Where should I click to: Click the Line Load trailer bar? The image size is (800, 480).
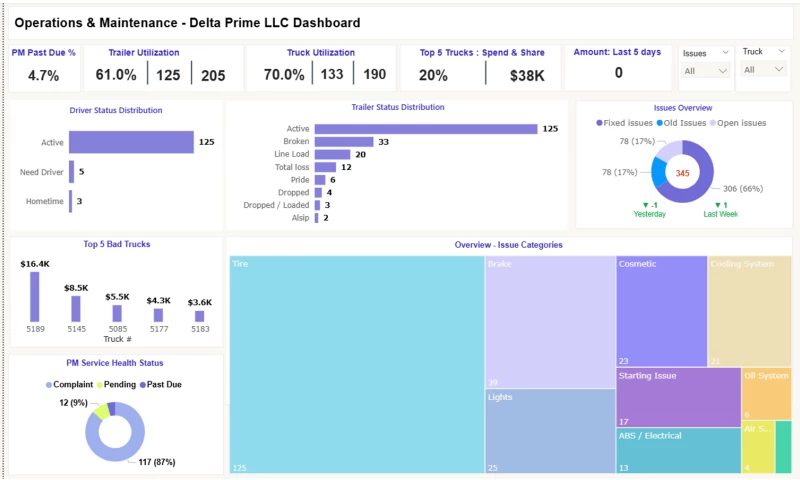(x=332, y=155)
